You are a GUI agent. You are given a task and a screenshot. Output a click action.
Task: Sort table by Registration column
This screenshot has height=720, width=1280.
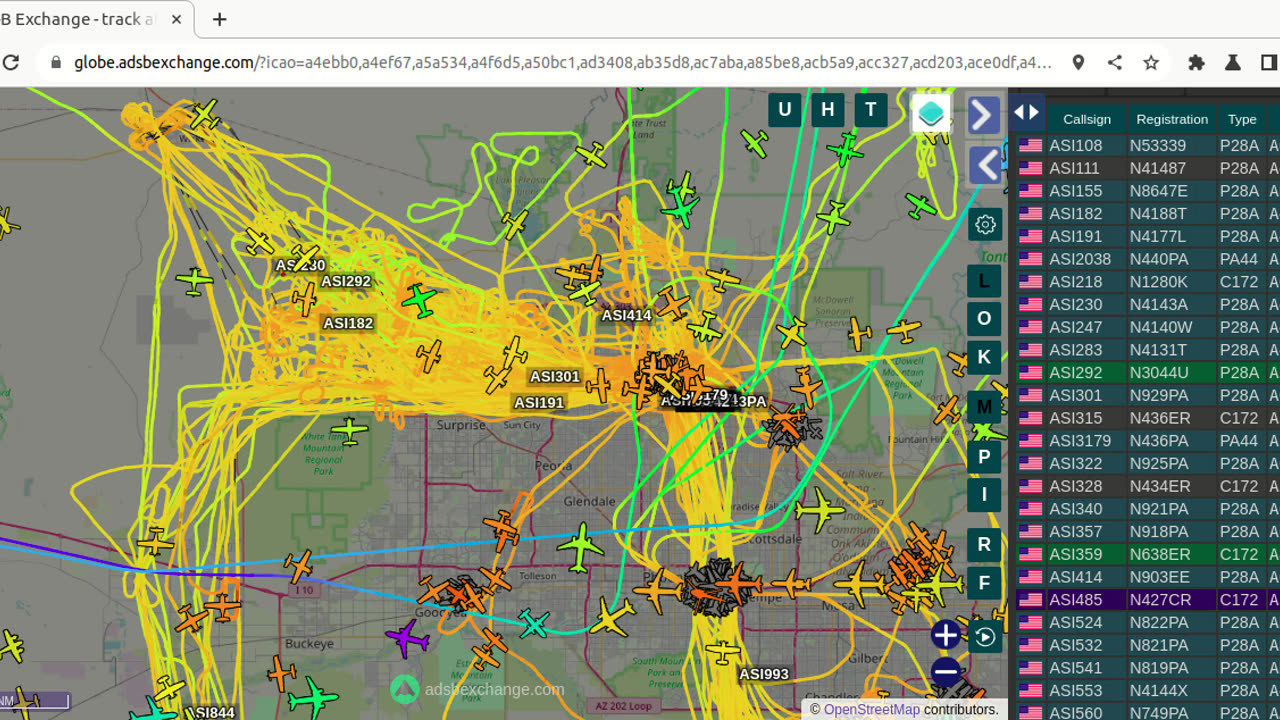(x=1172, y=119)
